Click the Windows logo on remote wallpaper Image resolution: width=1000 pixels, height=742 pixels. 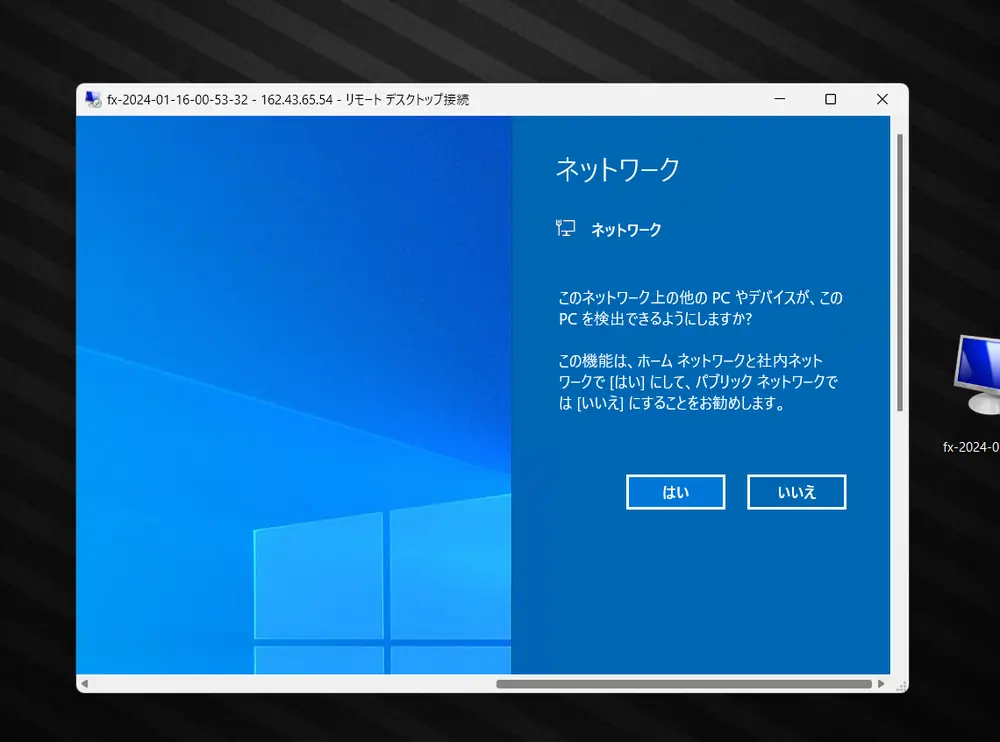click(x=380, y=590)
